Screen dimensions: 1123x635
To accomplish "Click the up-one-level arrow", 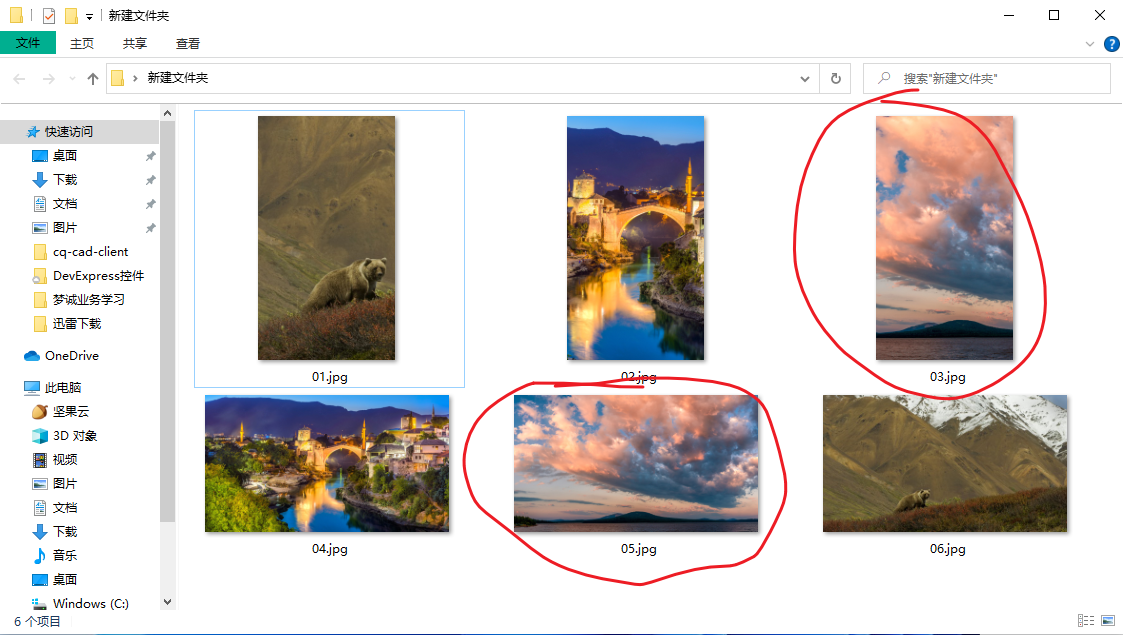I will pyautogui.click(x=92, y=78).
